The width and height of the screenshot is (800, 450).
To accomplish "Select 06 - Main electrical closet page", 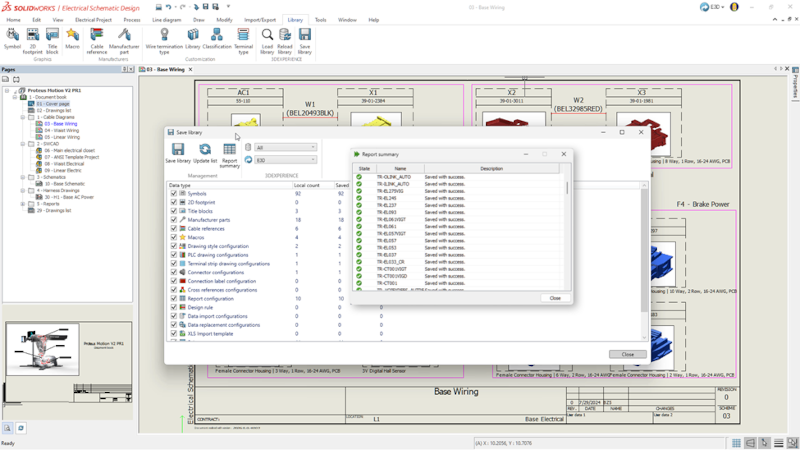I will 68,150.
